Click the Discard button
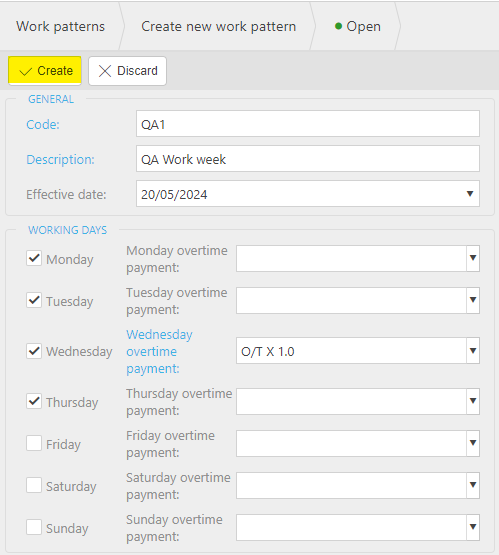Screen dimensions: 499x555 [x=127, y=71]
